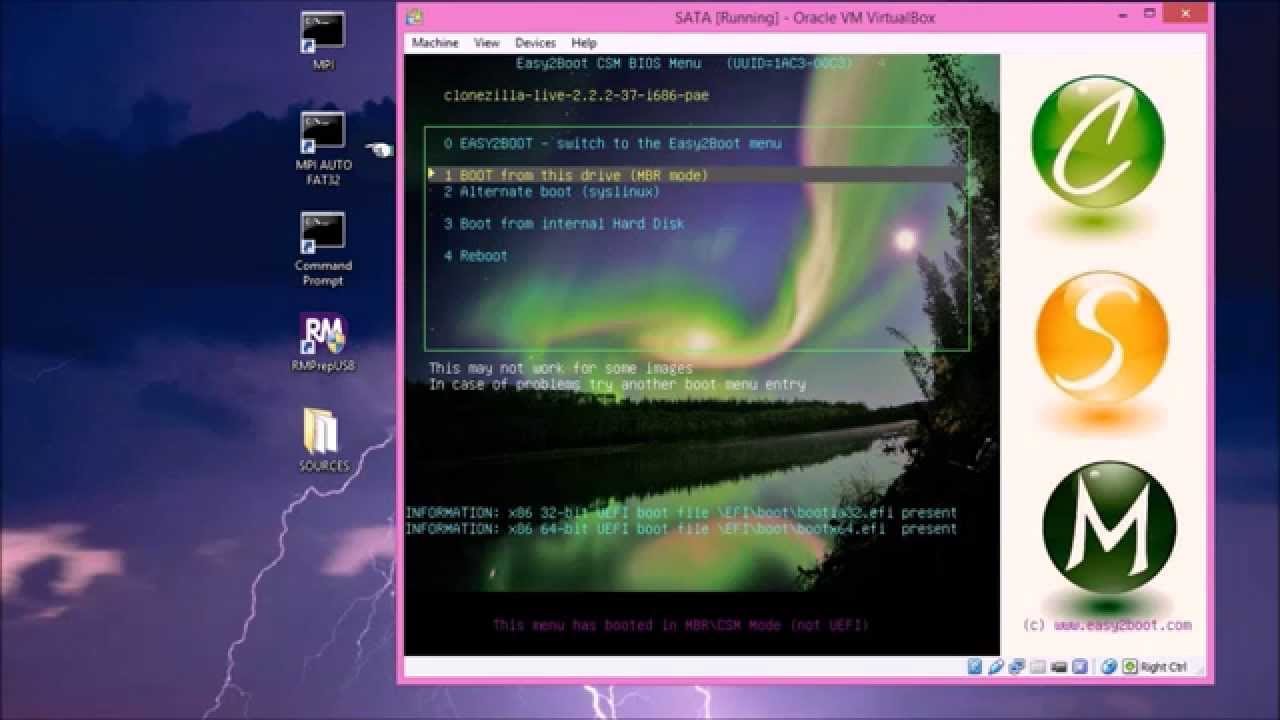Viewport: 1280px width, 720px height.
Task: Open the MPI desktop shortcut
Action: [x=323, y=41]
